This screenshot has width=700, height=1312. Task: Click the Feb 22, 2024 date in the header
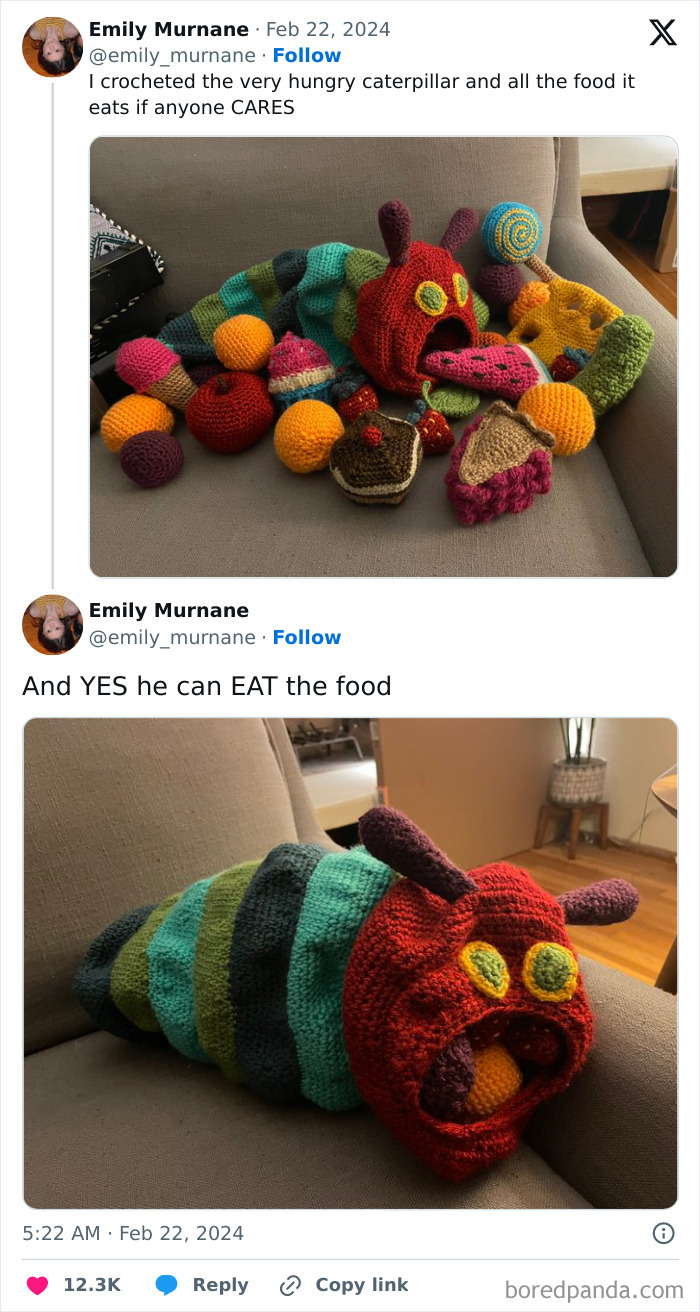[328, 29]
